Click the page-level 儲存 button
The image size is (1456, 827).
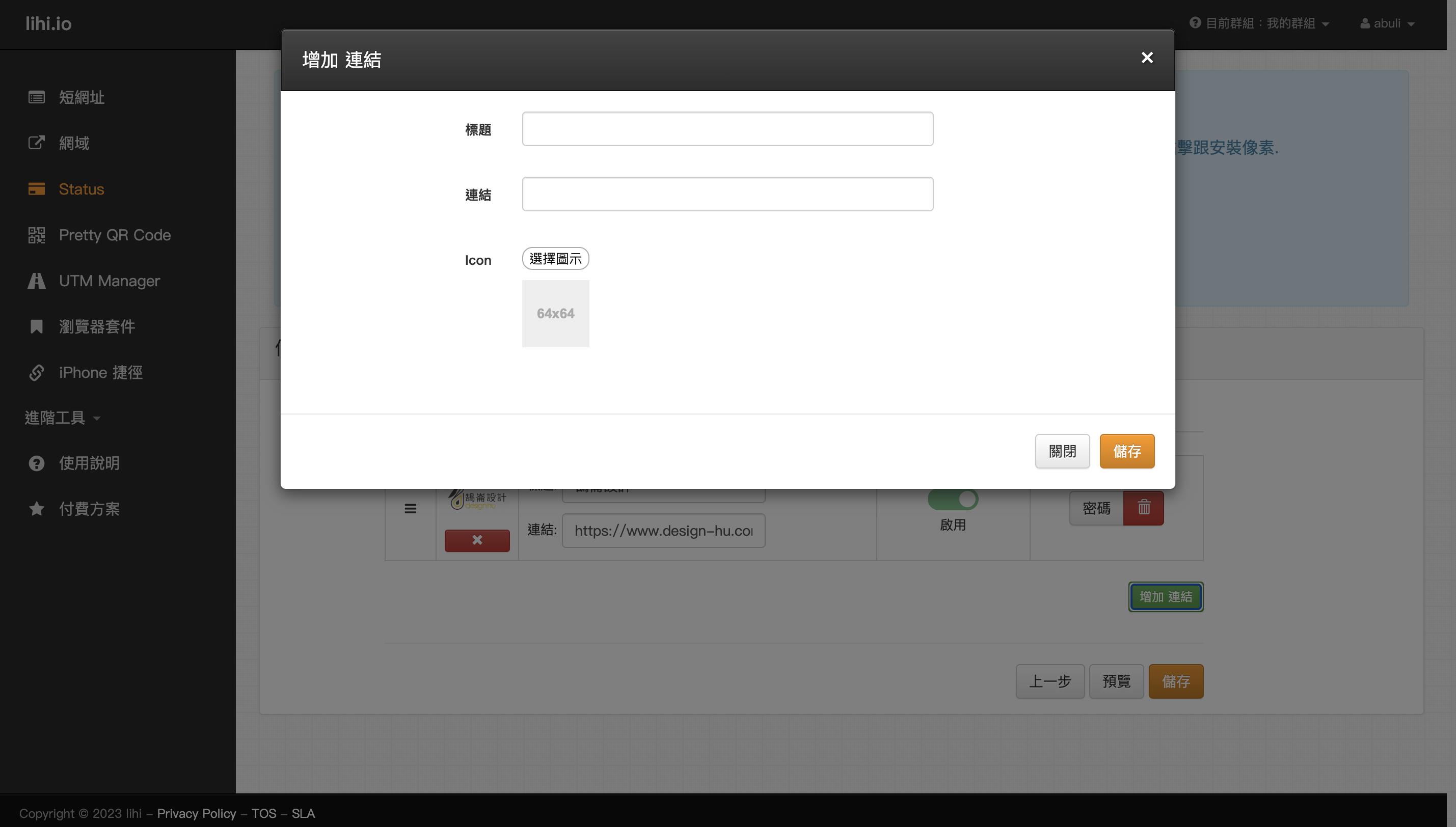pos(1176,681)
